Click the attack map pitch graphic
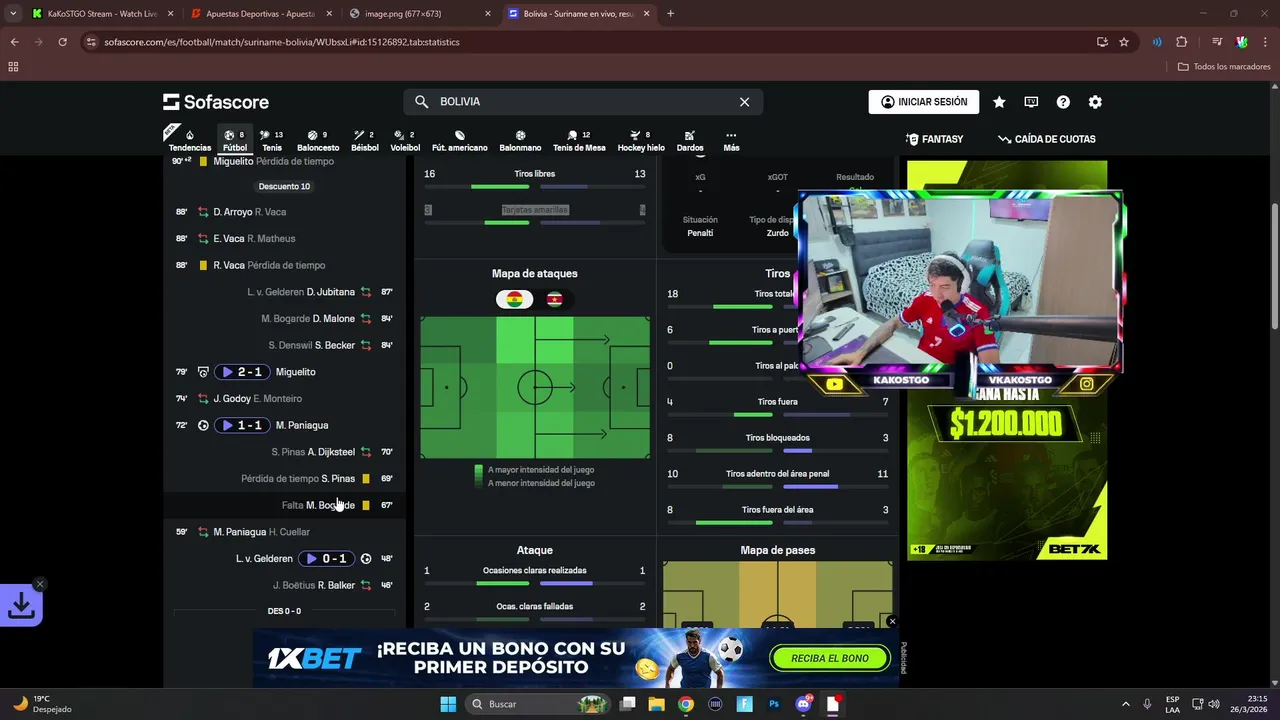This screenshot has height=720, width=1280. point(535,387)
